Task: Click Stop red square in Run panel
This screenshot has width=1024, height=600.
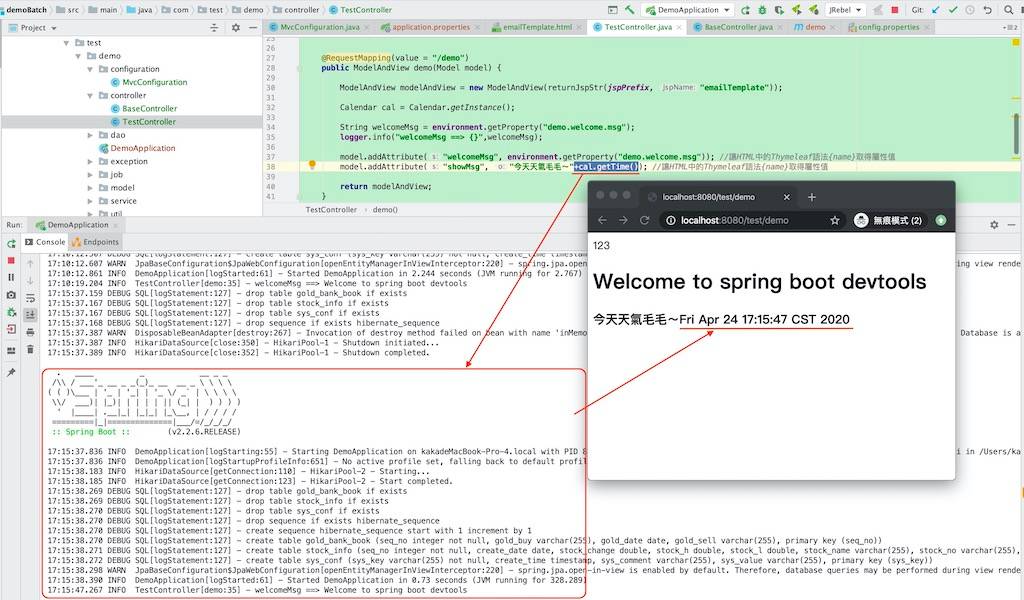Action: click(x=11, y=261)
